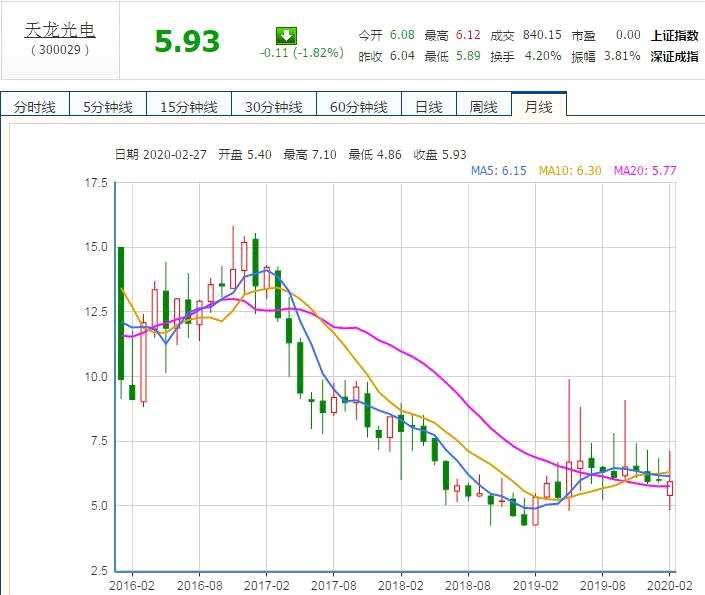Click the 17.5 y-axis label
The image size is (705, 595).
click(96, 183)
